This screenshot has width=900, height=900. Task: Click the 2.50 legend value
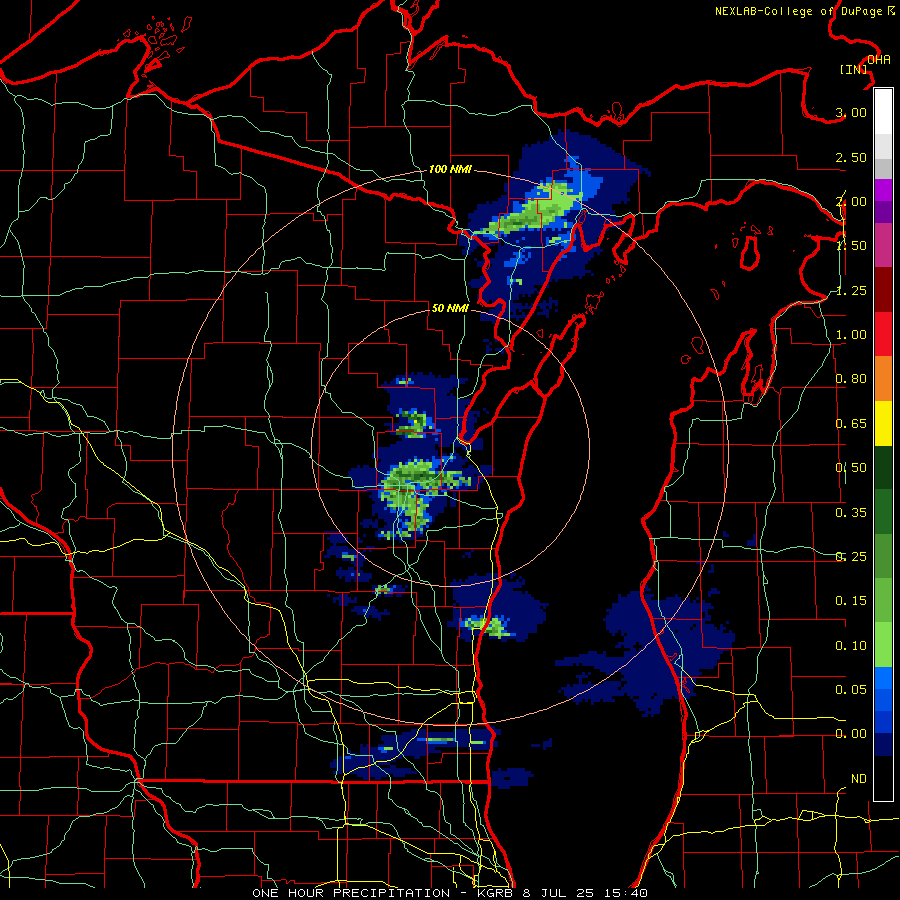click(851, 157)
